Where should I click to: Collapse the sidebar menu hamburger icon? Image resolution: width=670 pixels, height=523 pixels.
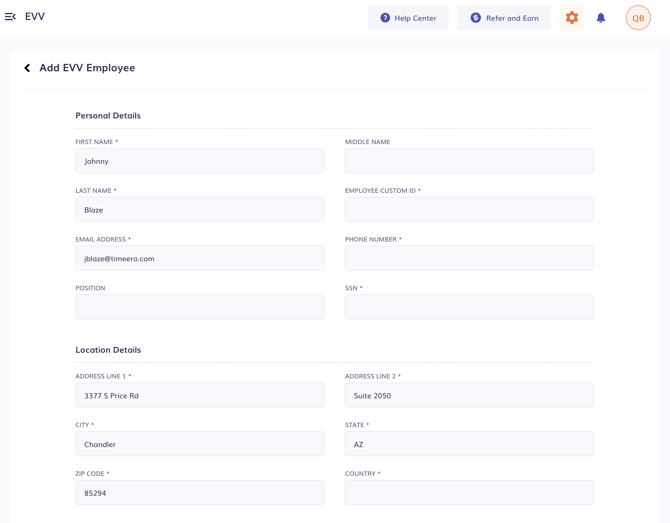pos(11,17)
